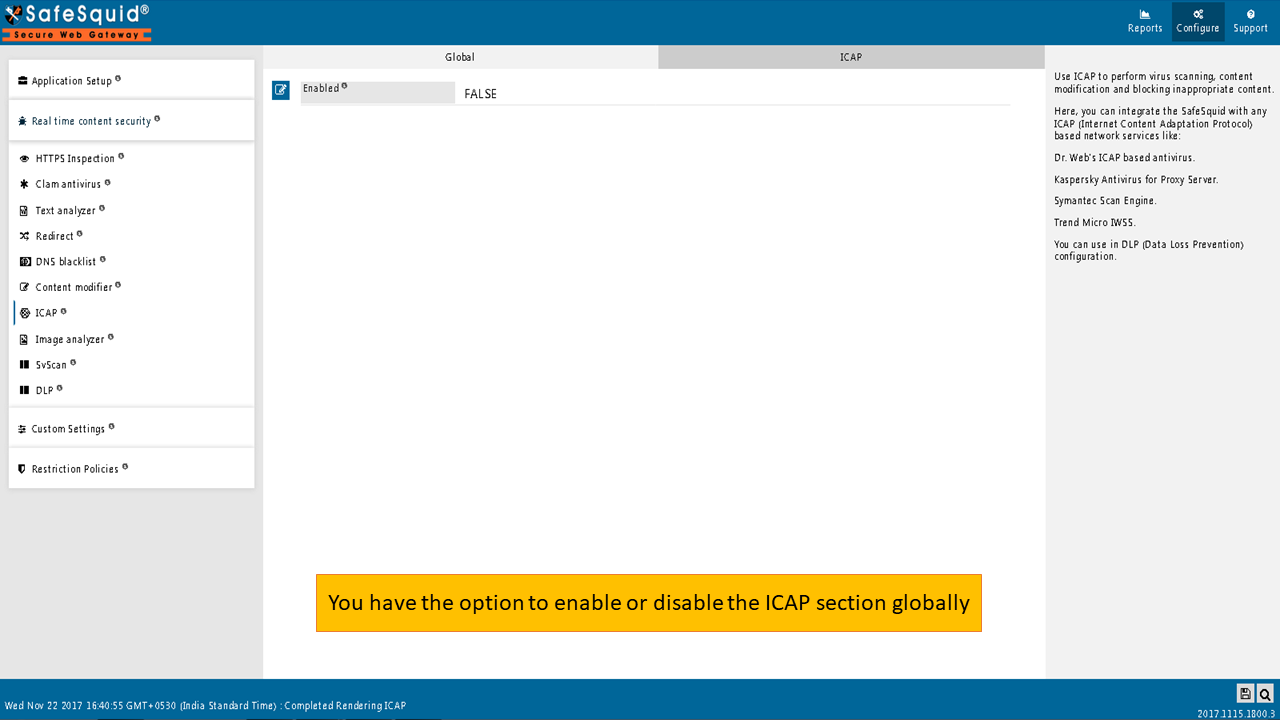Click the search icon in bottom bar

click(x=1265, y=694)
